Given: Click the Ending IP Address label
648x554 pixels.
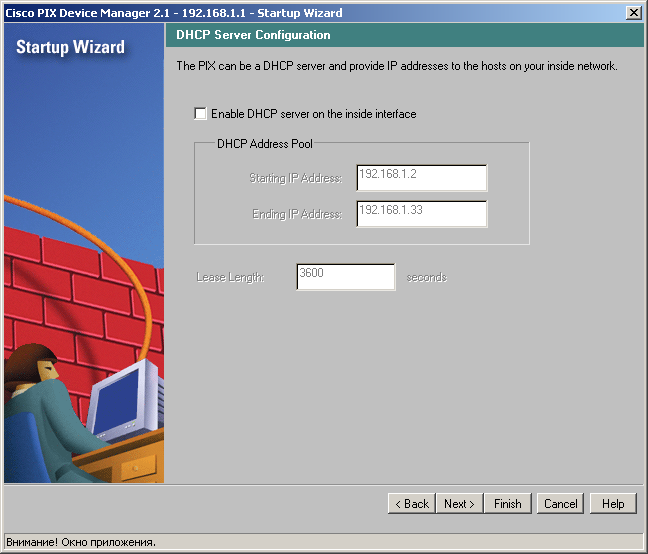Looking at the screenshot, I should tap(297, 214).
